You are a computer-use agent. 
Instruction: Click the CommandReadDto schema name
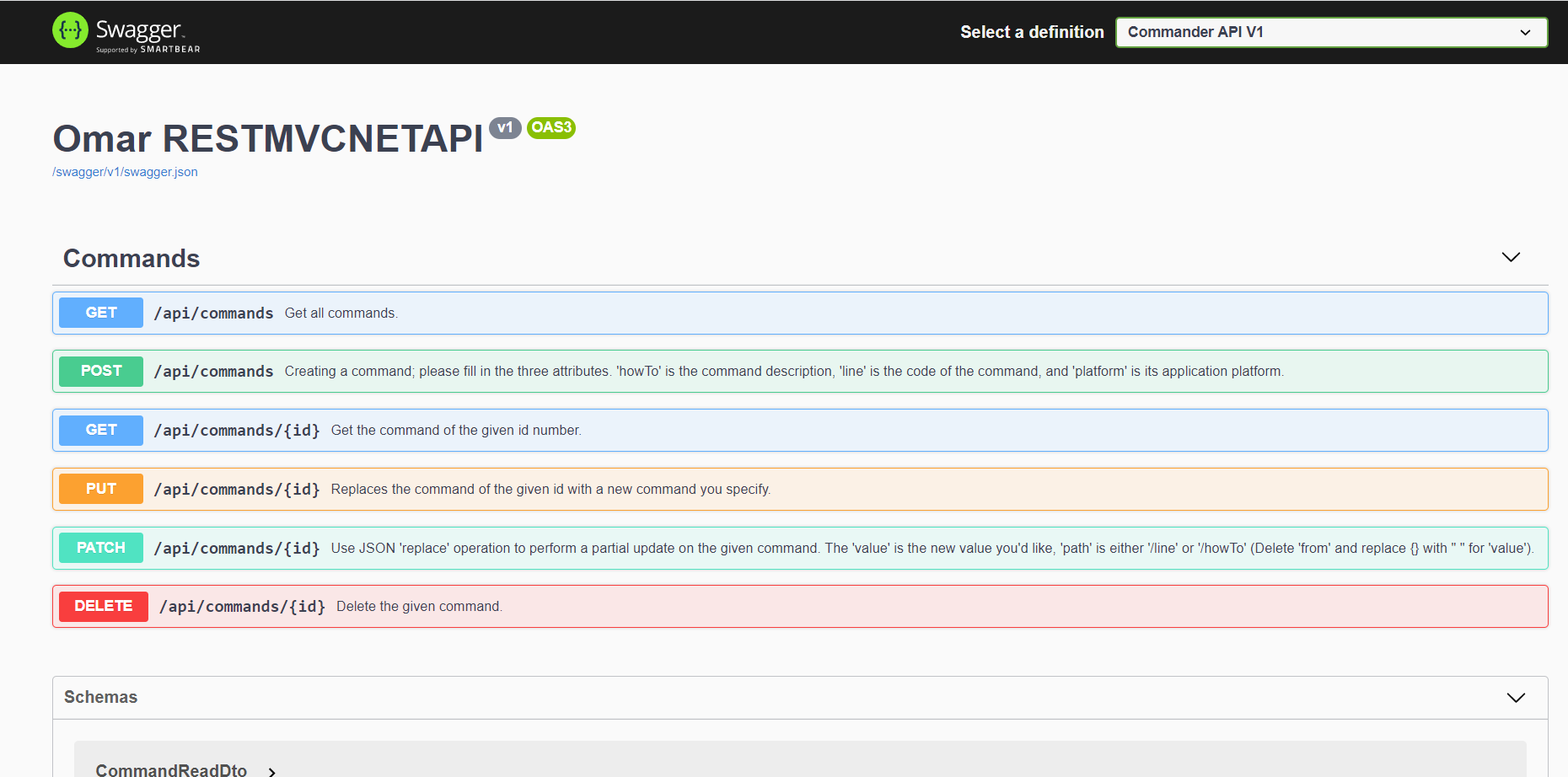(x=171, y=770)
